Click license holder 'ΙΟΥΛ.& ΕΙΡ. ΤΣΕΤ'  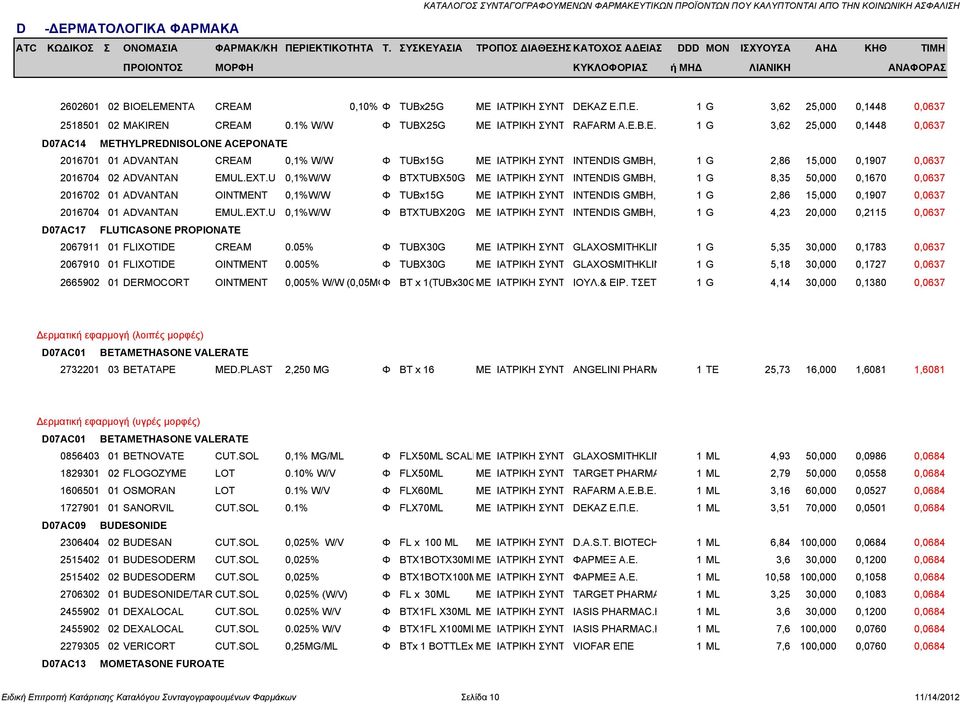click(615, 283)
